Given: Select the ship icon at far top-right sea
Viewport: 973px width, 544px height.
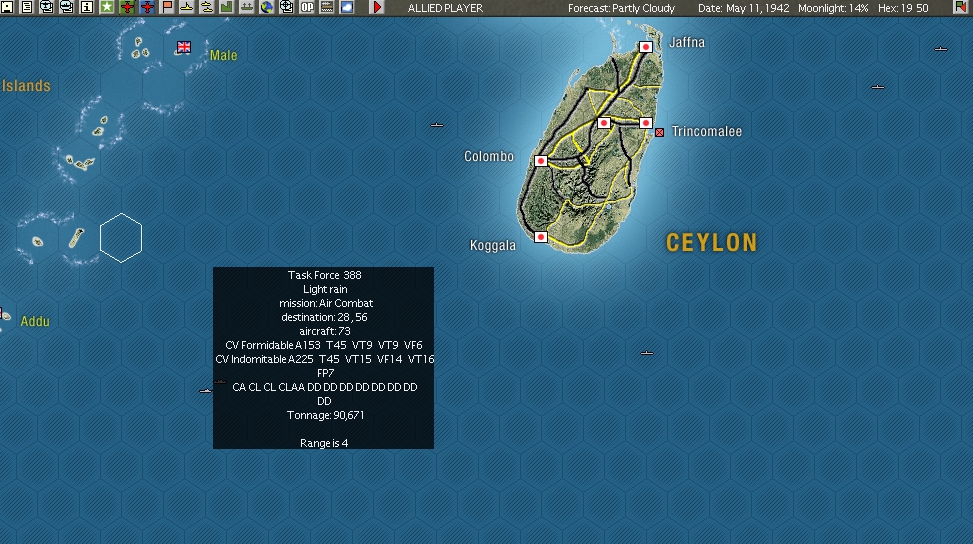Looking at the screenshot, I should click(x=941, y=49).
